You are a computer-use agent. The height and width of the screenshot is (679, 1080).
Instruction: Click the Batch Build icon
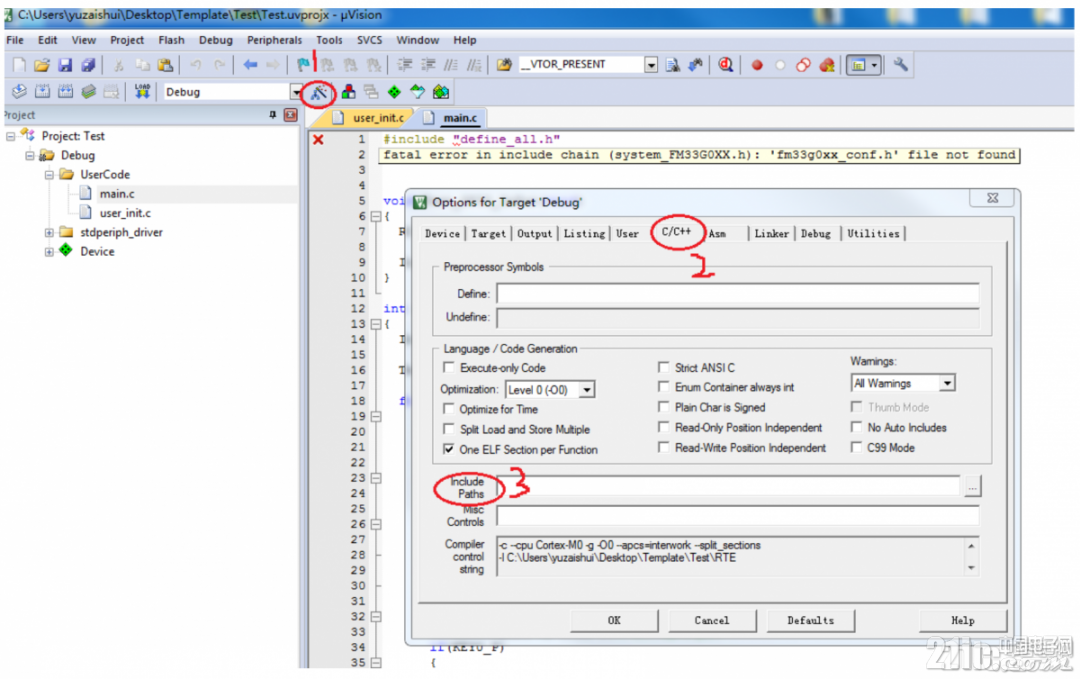pyautogui.click(x=88, y=92)
